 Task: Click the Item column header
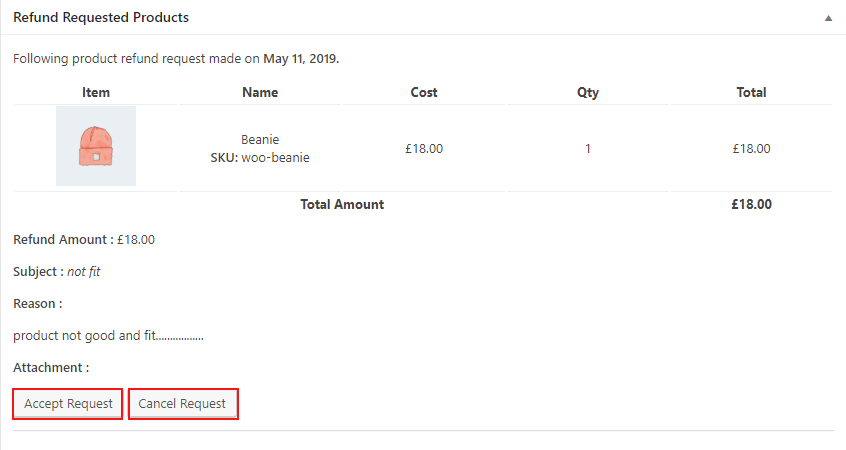pos(96,92)
